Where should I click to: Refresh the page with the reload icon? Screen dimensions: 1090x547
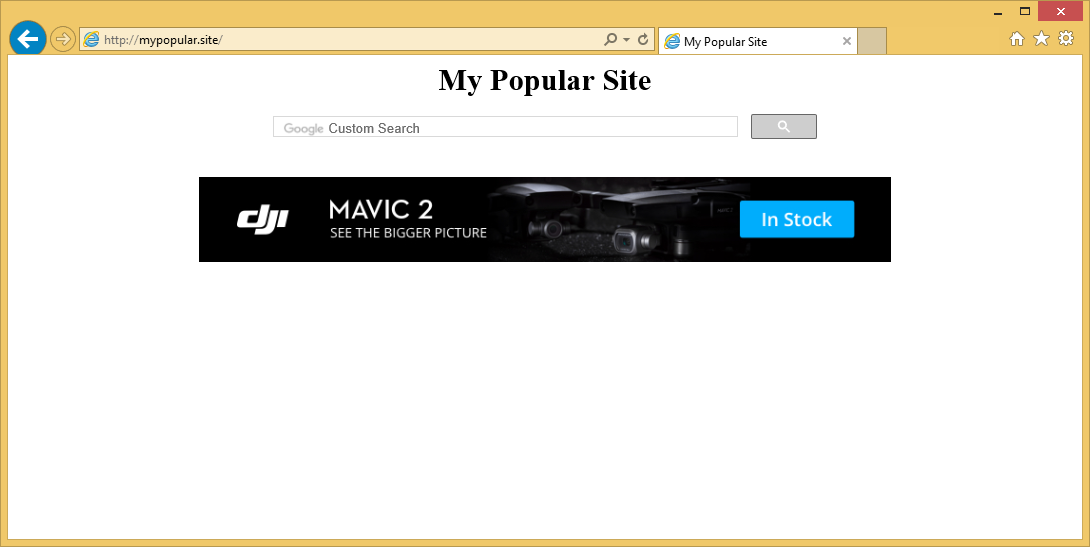[643, 40]
